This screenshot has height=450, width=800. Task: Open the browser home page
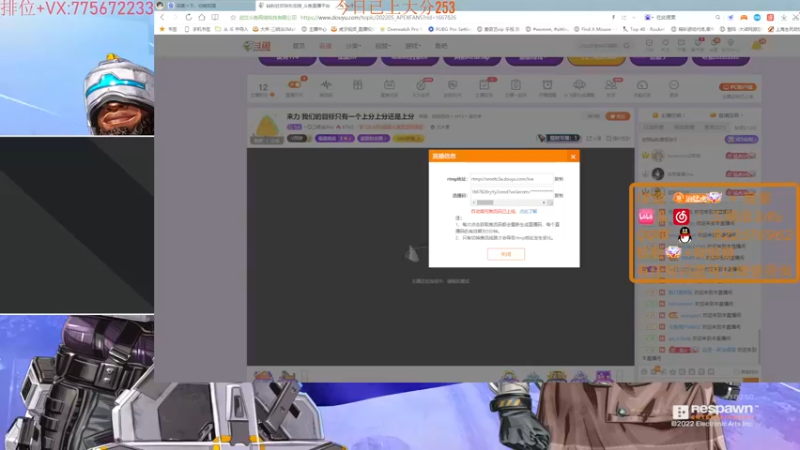point(202,17)
